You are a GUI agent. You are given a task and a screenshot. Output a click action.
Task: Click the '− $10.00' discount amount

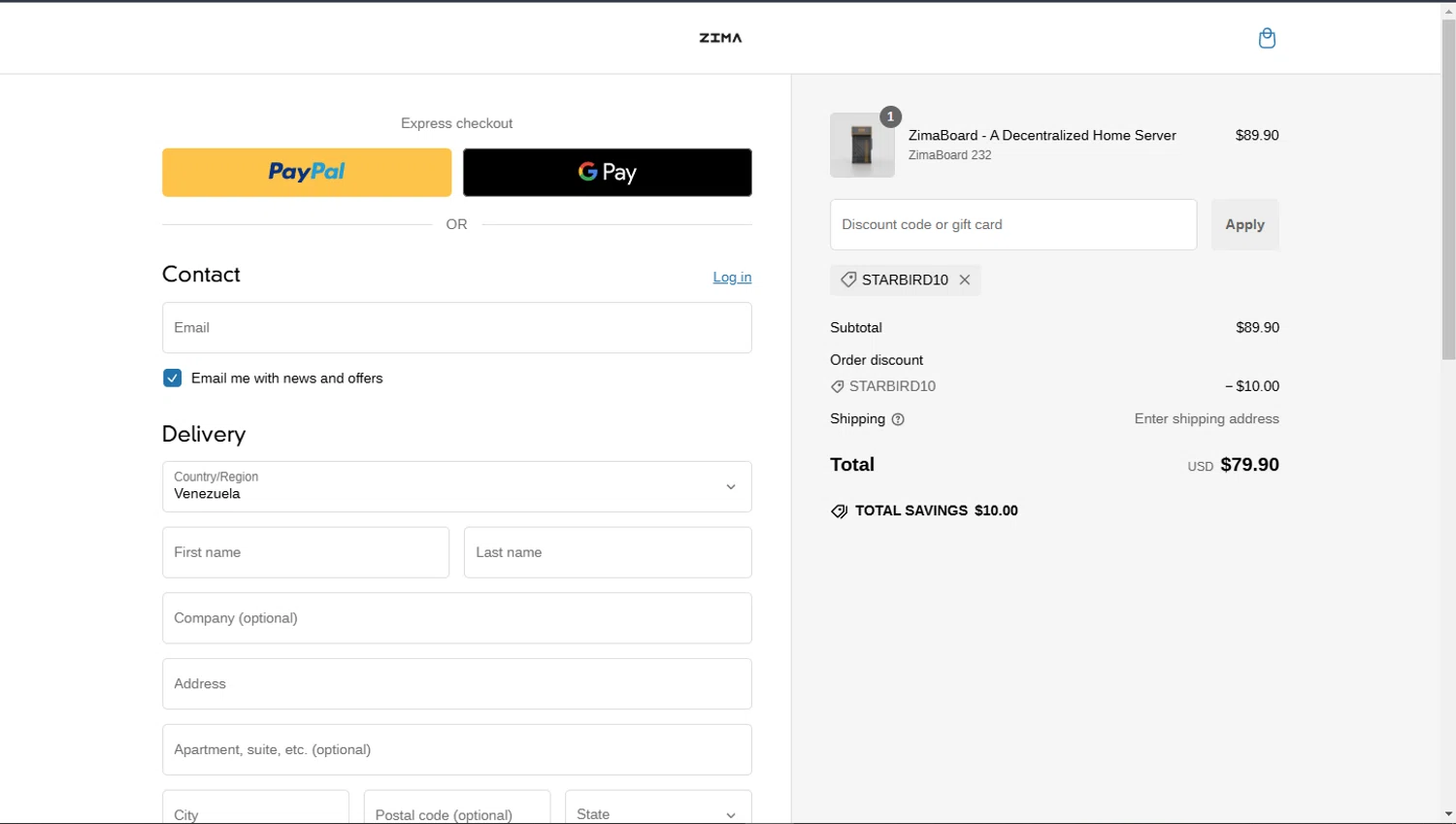(x=1252, y=386)
